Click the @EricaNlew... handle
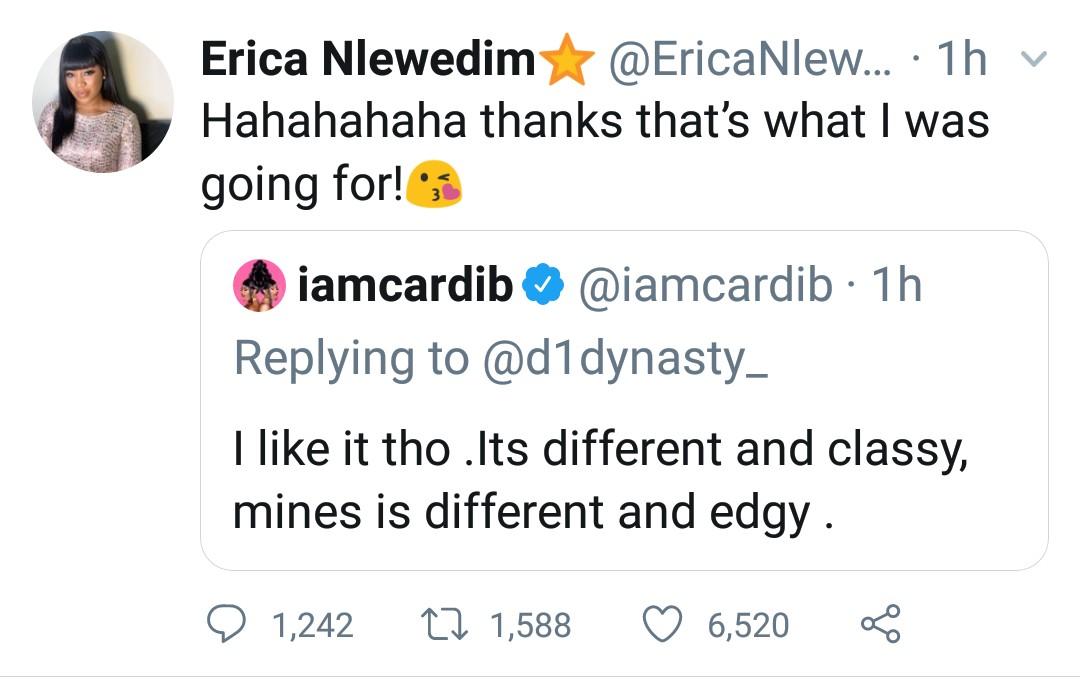Screen dimensions: 1080x685 pos(742,62)
